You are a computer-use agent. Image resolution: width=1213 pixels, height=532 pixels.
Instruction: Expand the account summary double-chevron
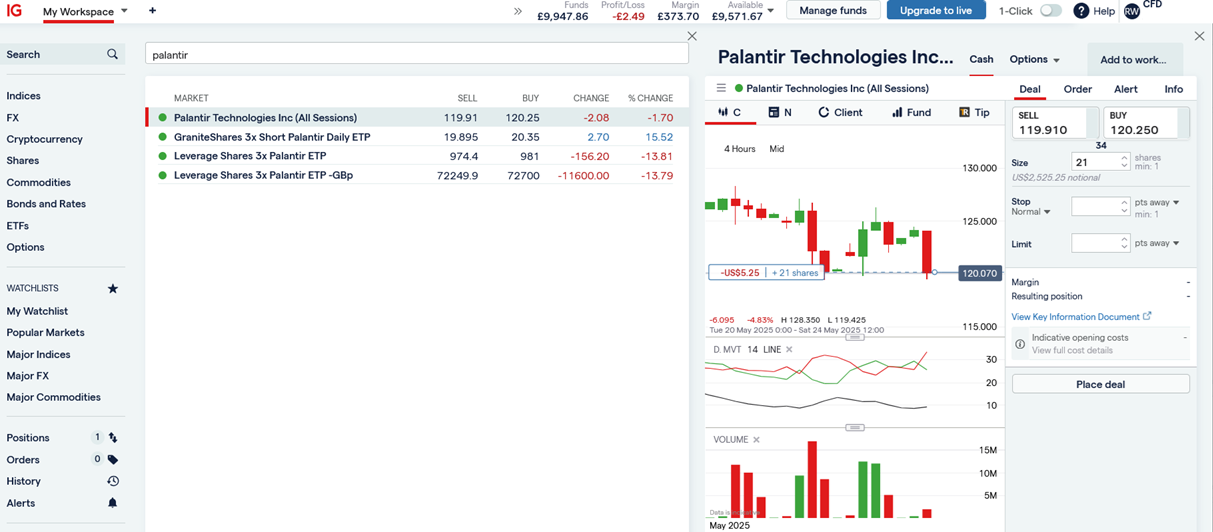(517, 11)
